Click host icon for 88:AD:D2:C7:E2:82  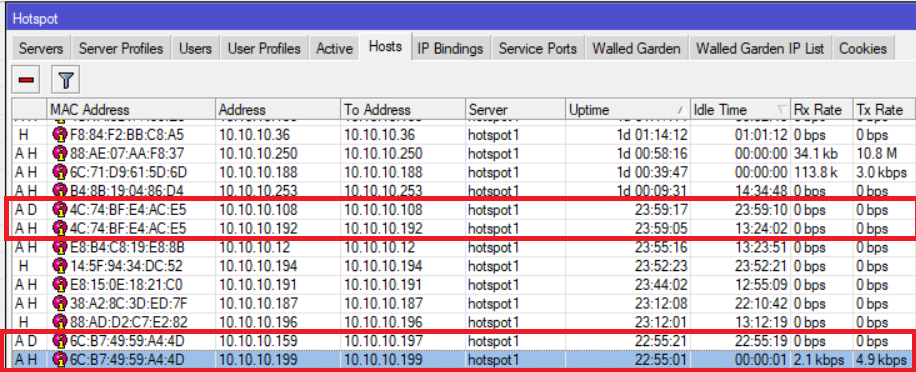[60, 322]
